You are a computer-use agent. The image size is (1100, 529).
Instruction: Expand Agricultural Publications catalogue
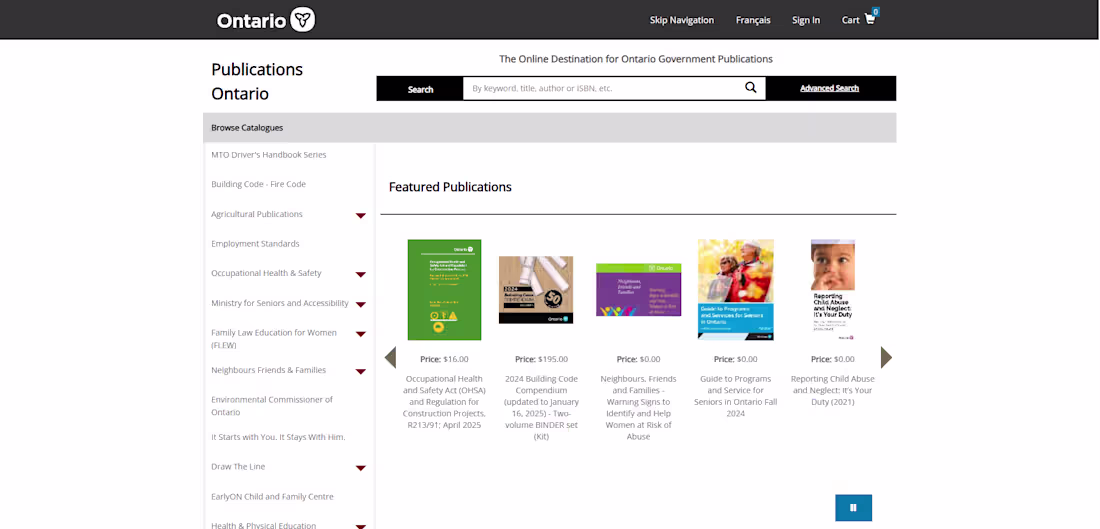point(361,215)
